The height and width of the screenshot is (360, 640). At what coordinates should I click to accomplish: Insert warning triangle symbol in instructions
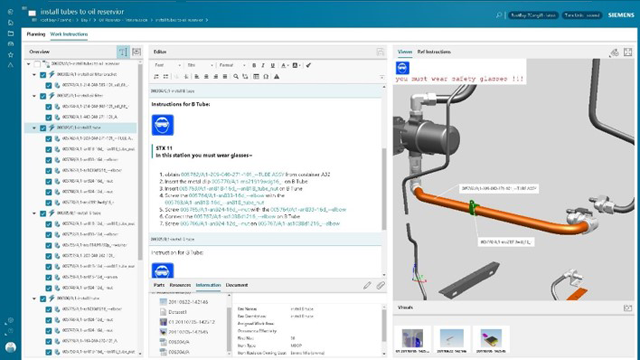277,76
